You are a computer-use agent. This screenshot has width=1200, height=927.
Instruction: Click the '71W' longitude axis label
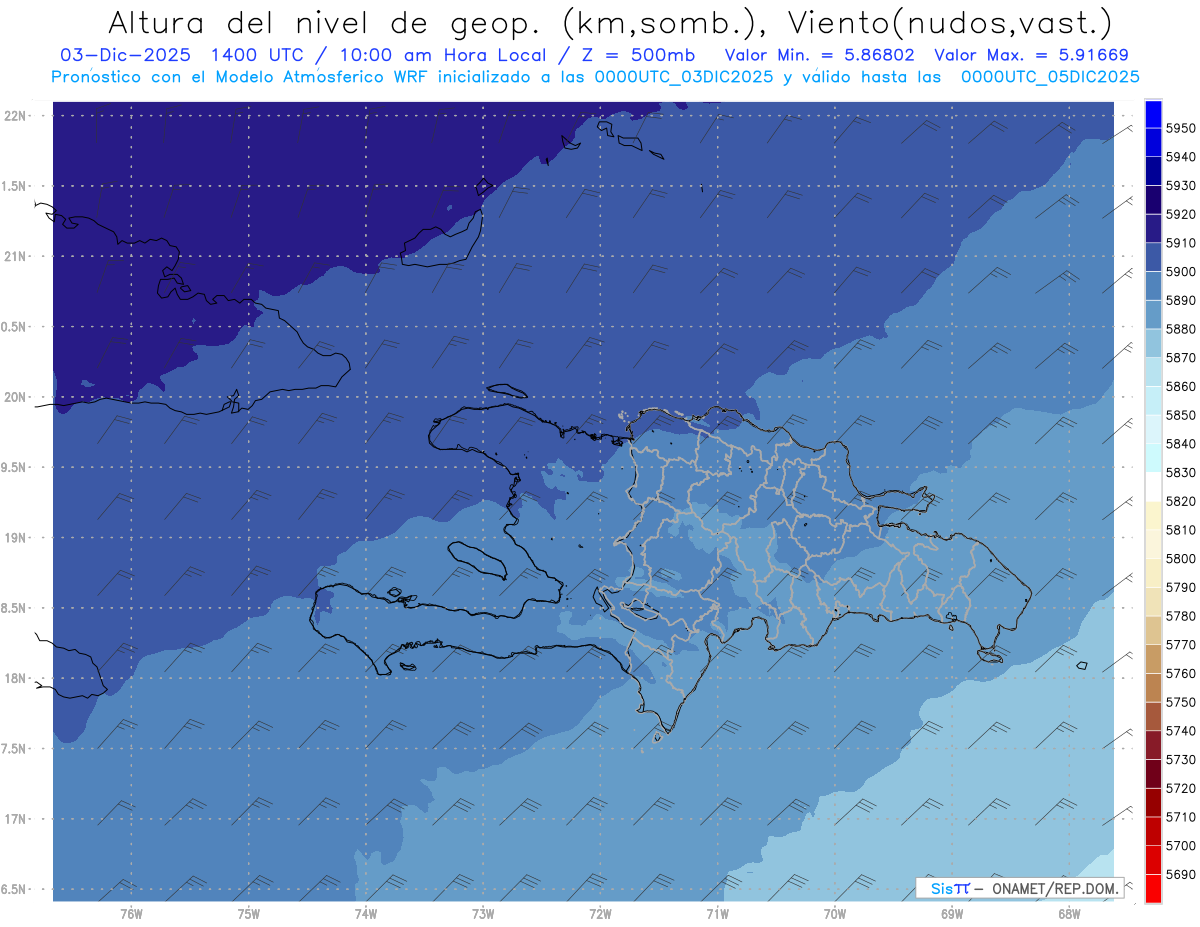click(717, 914)
